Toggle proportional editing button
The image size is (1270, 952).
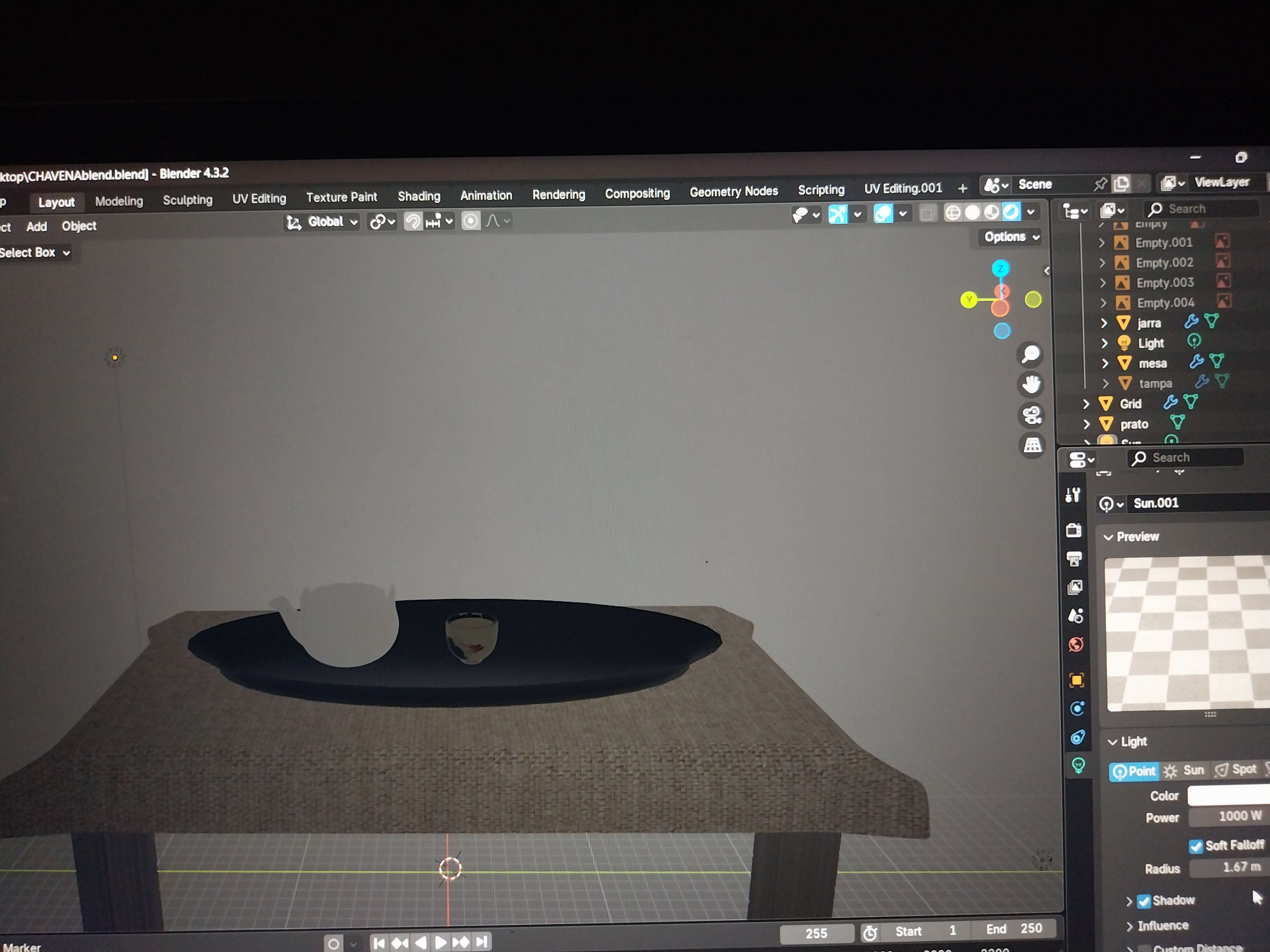pyautogui.click(x=471, y=221)
